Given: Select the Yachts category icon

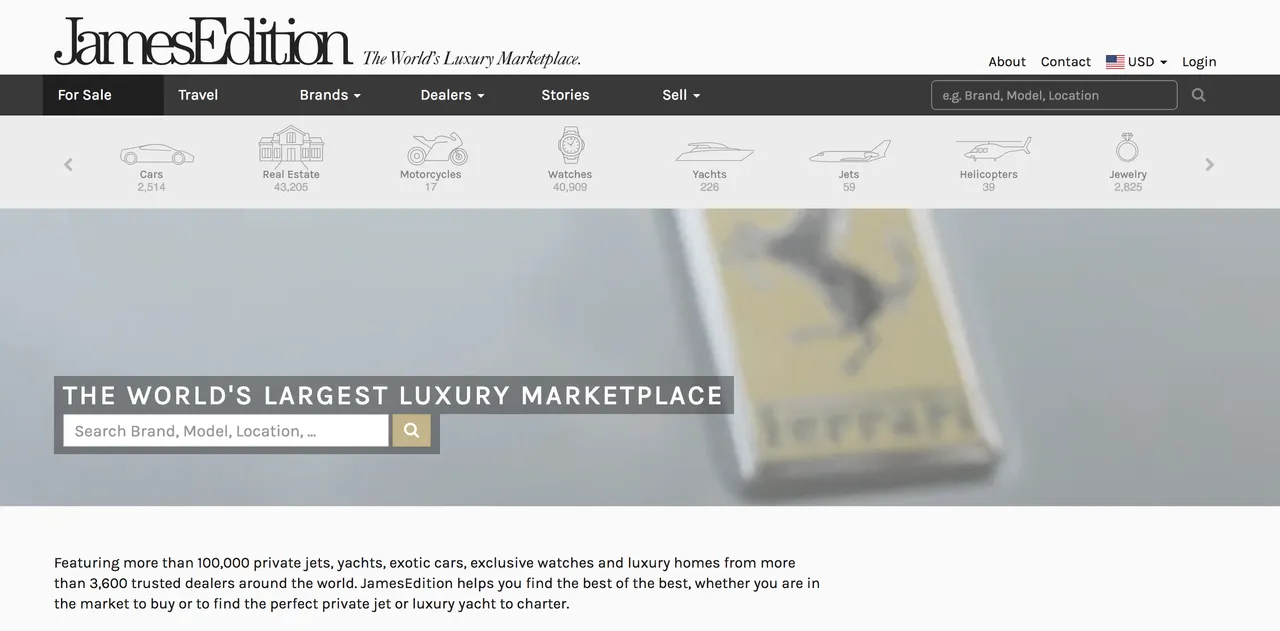Looking at the screenshot, I should tap(714, 151).
